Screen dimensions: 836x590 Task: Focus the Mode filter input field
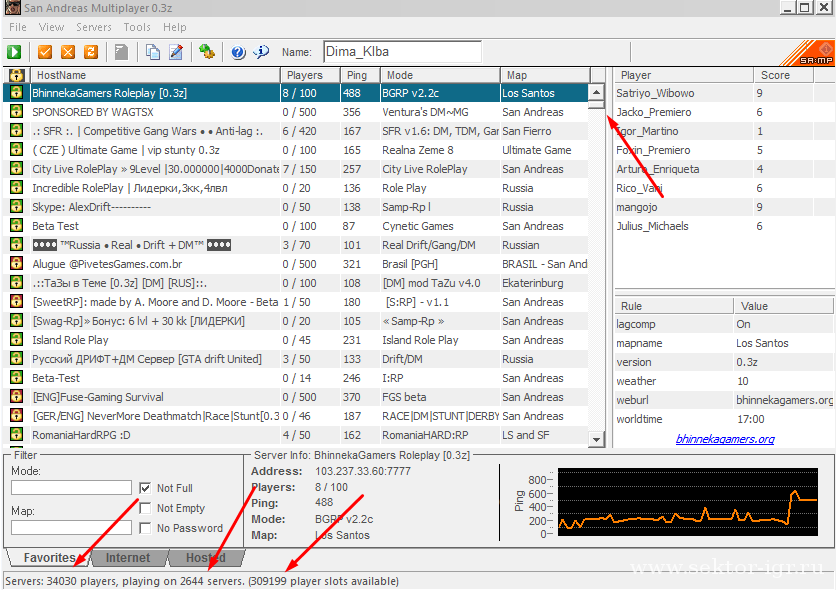[71, 488]
